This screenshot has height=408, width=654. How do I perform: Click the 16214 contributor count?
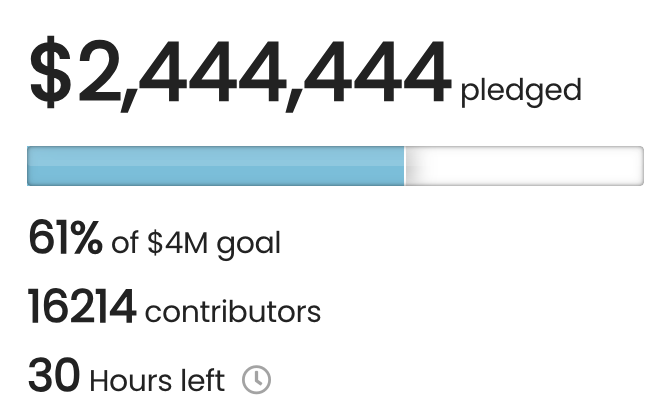[81, 310]
